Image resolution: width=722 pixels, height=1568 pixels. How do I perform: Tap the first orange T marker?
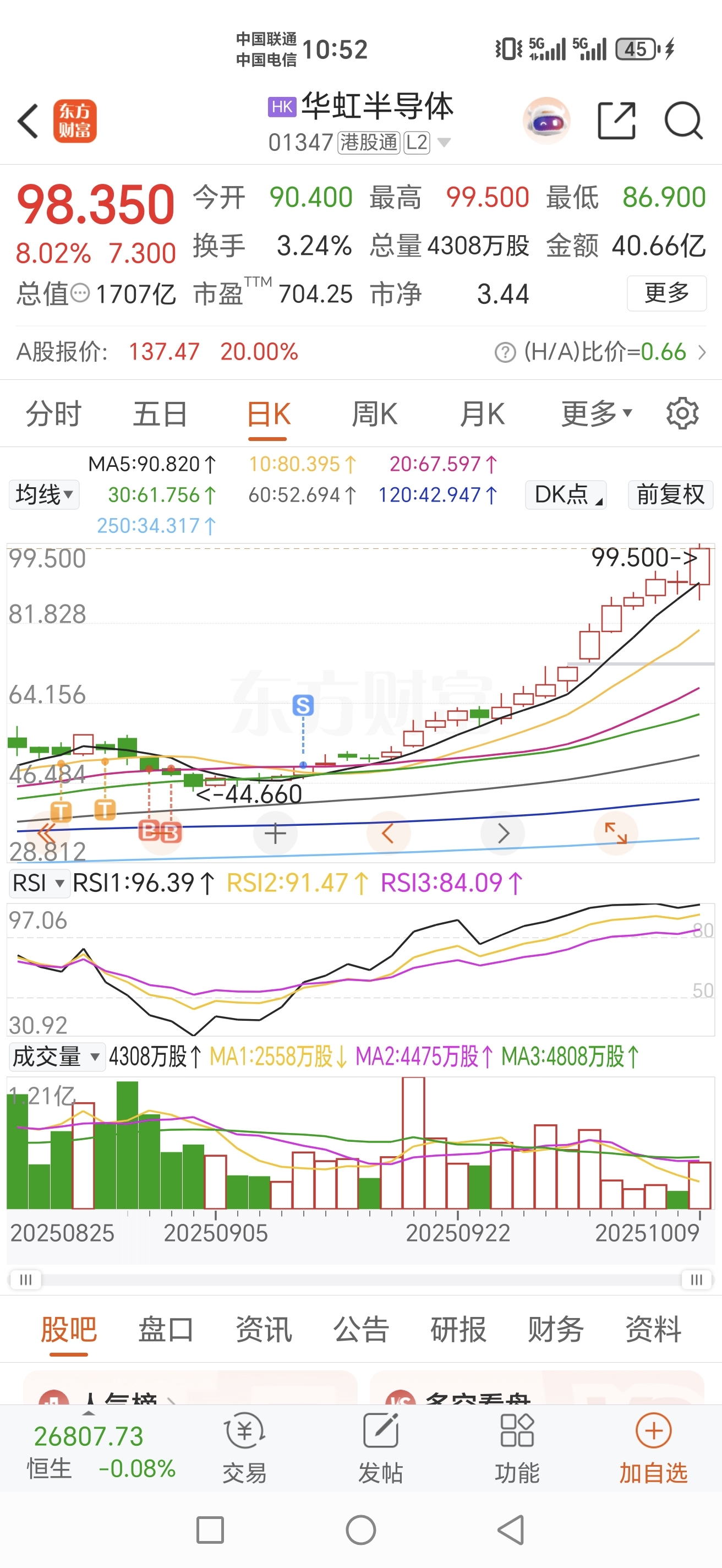61,812
